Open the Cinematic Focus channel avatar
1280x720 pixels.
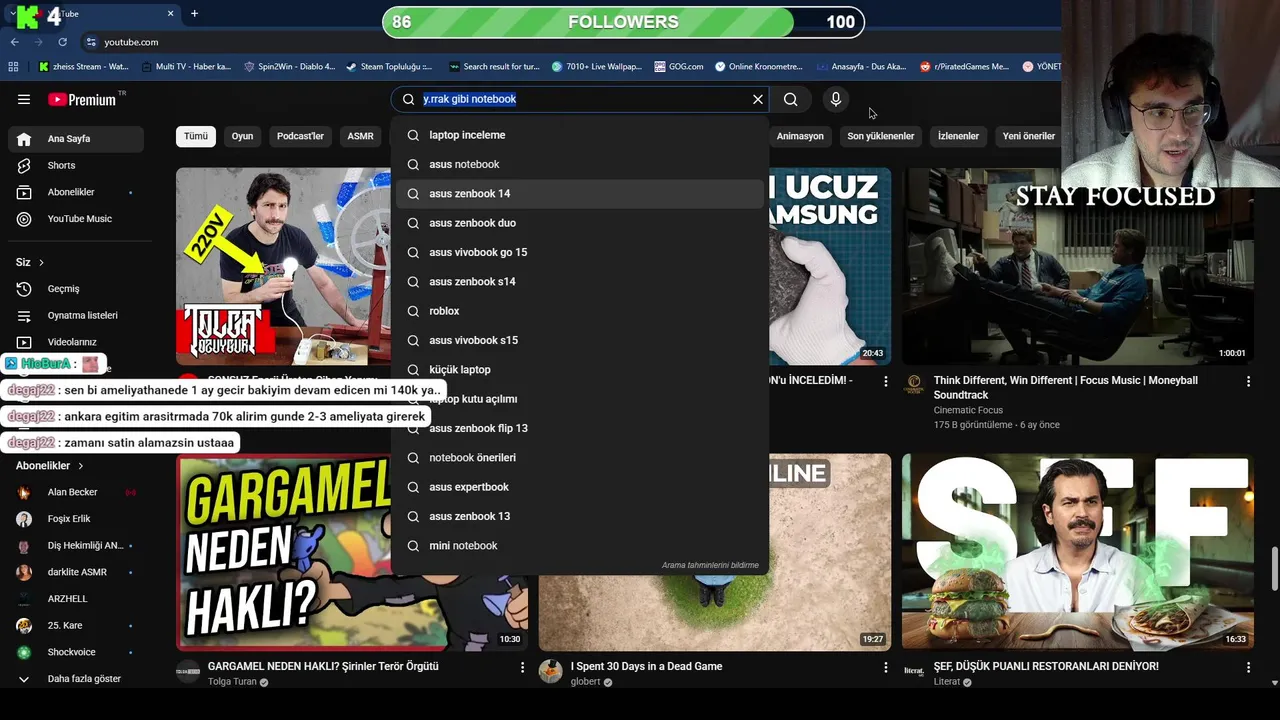pyautogui.click(x=914, y=385)
